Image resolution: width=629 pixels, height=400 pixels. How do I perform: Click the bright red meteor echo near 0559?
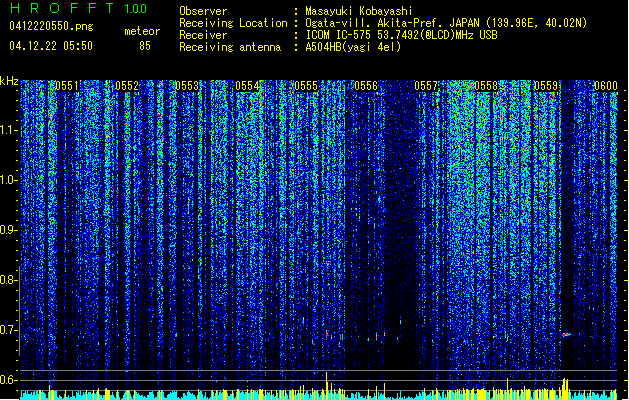(x=566, y=335)
